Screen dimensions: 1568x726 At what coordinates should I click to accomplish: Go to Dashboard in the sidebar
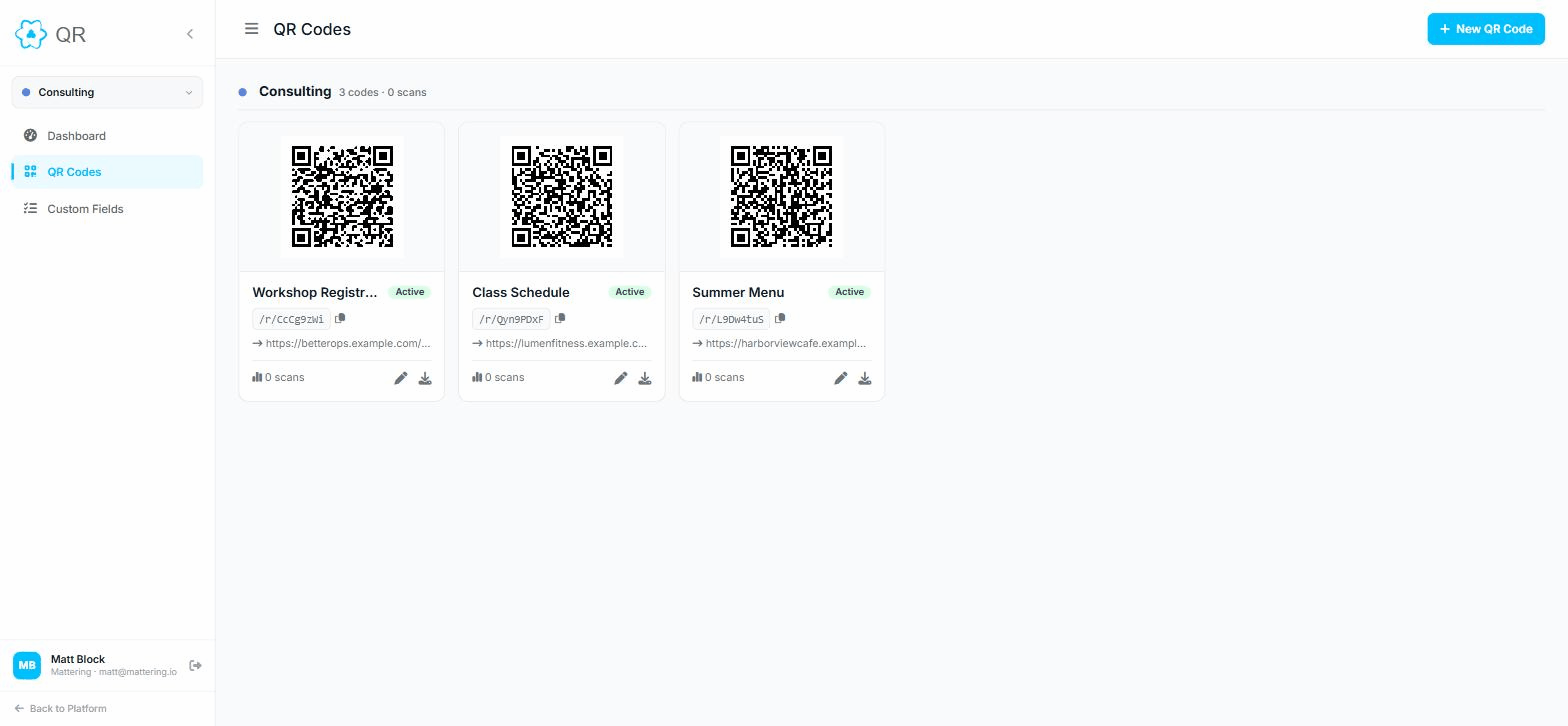coord(107,136)
